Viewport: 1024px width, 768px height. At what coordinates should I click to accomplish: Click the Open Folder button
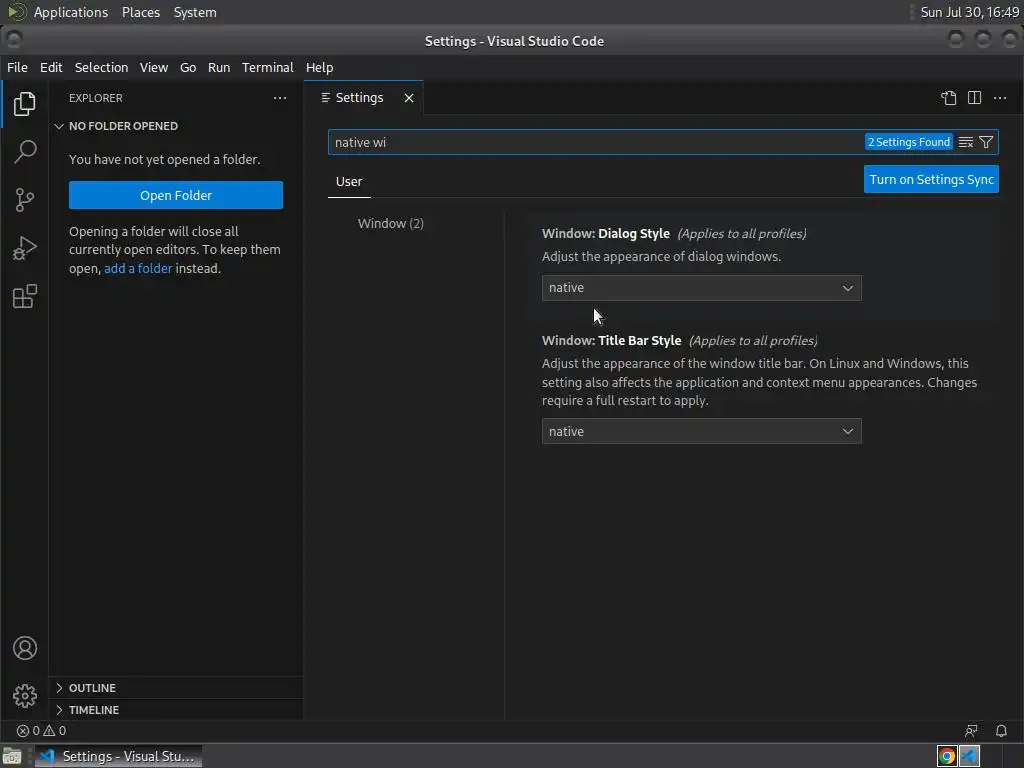[176, 195]
